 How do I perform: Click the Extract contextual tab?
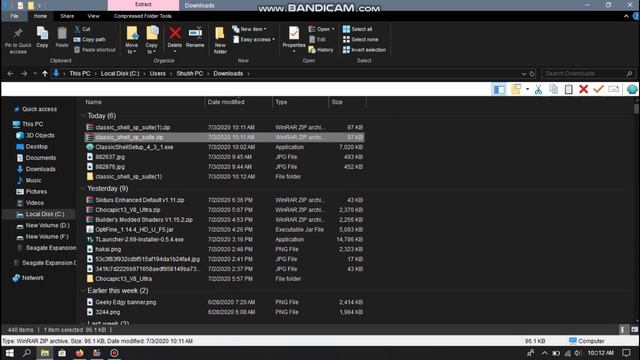143,5
